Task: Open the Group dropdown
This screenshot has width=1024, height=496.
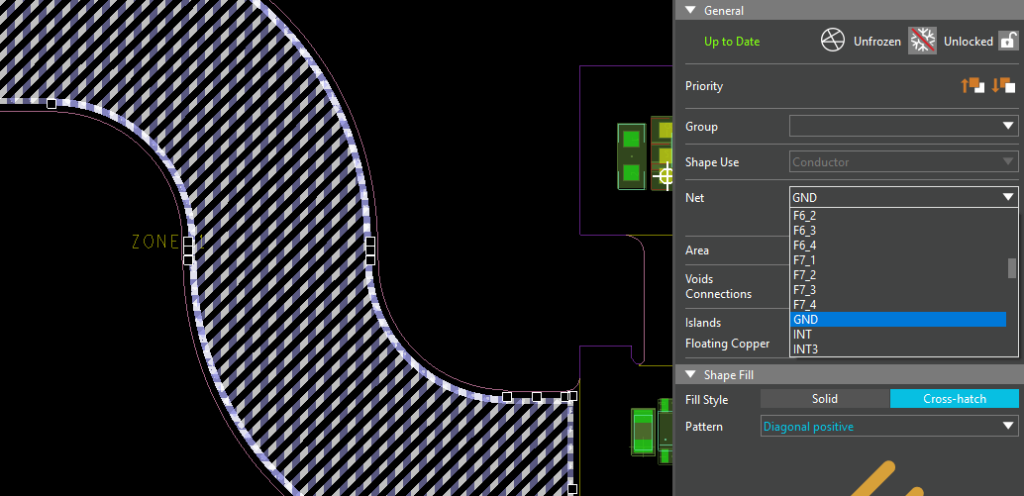Action: (x=1008, y=127)
